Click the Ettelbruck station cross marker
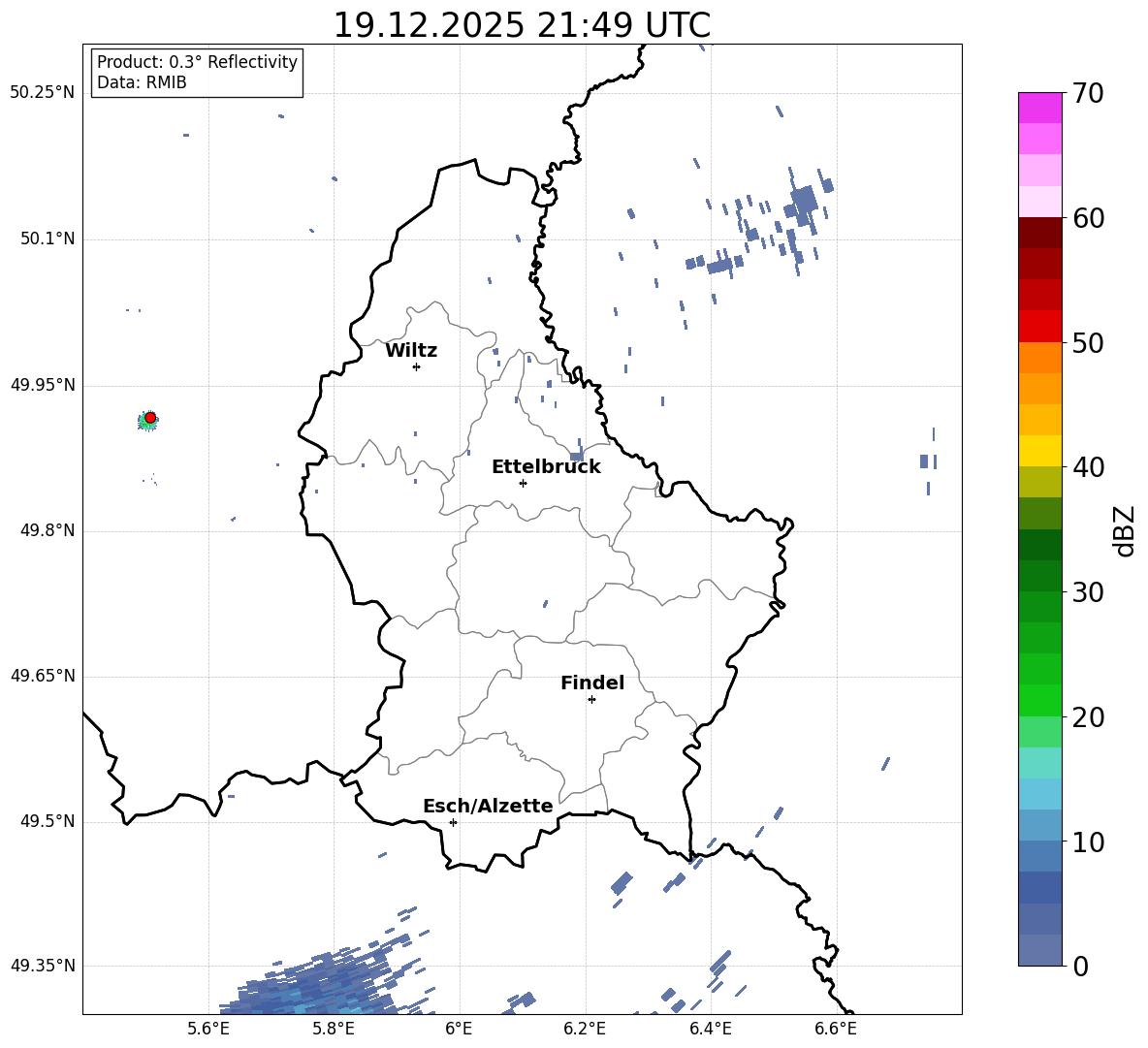 (x=523, y=483)
